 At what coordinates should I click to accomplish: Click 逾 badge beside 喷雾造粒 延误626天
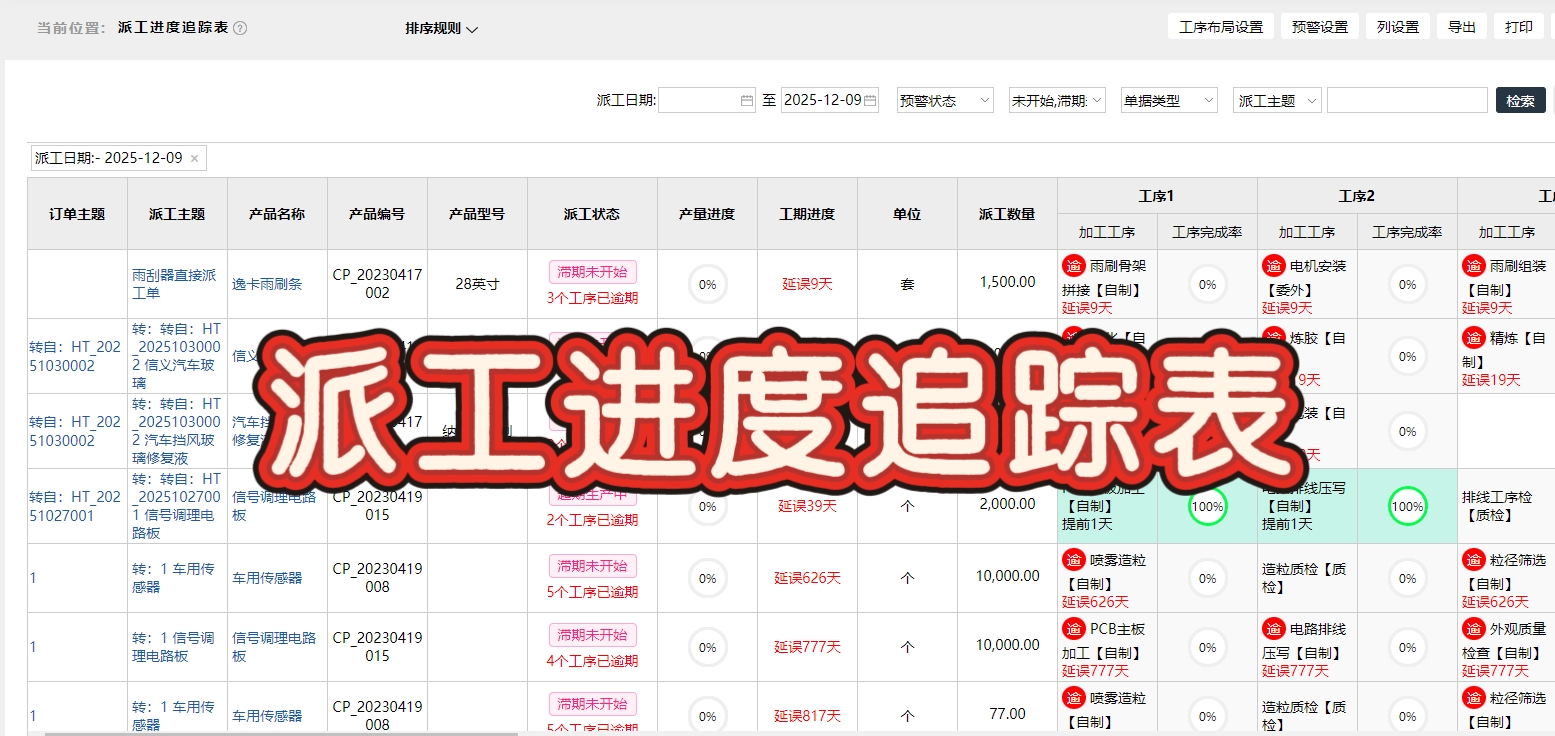(x=1073, y=560)
